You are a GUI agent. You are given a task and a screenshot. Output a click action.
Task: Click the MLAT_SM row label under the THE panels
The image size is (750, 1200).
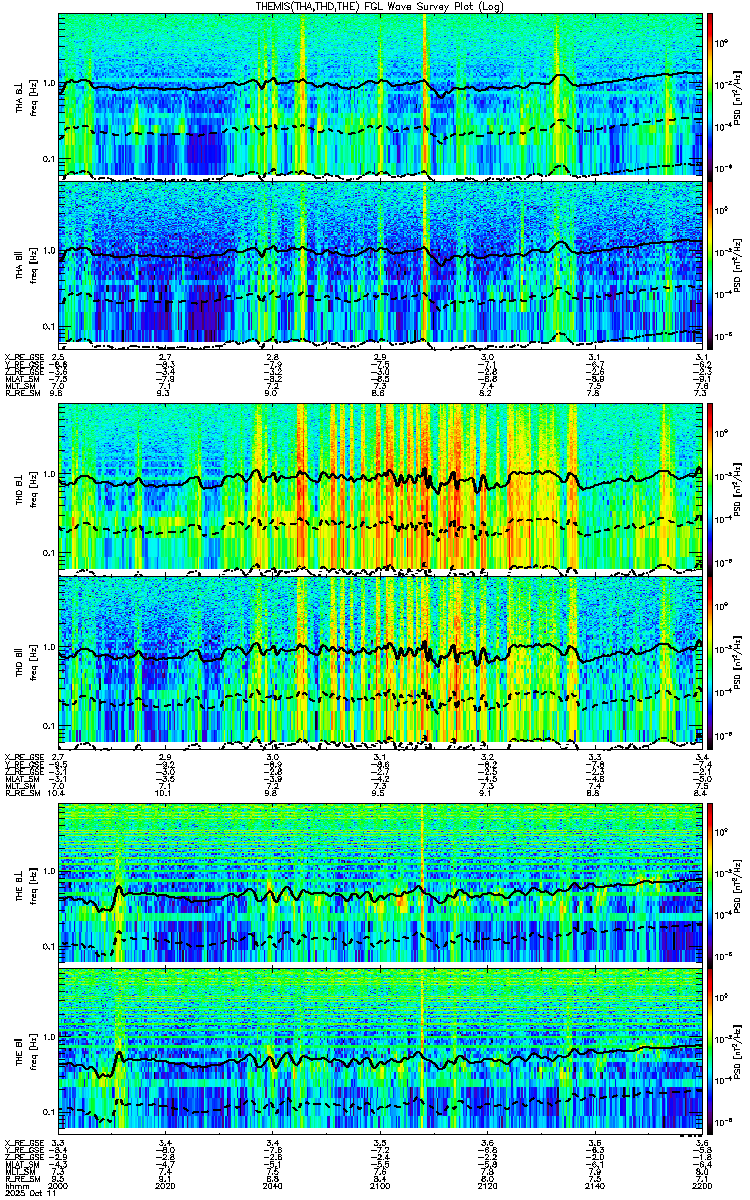[x=22, y=1165]
